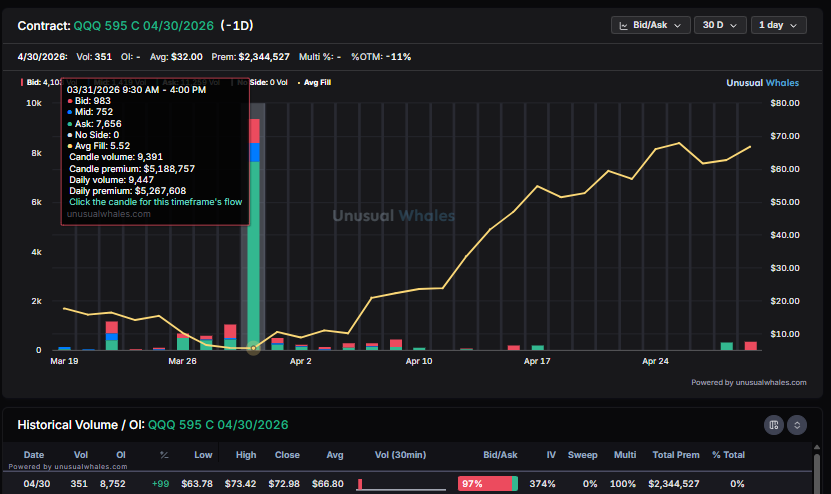Viewport: 831px width, 494px height.
Task: Click the Unusual Whales logo above chart
Action: 762,83
